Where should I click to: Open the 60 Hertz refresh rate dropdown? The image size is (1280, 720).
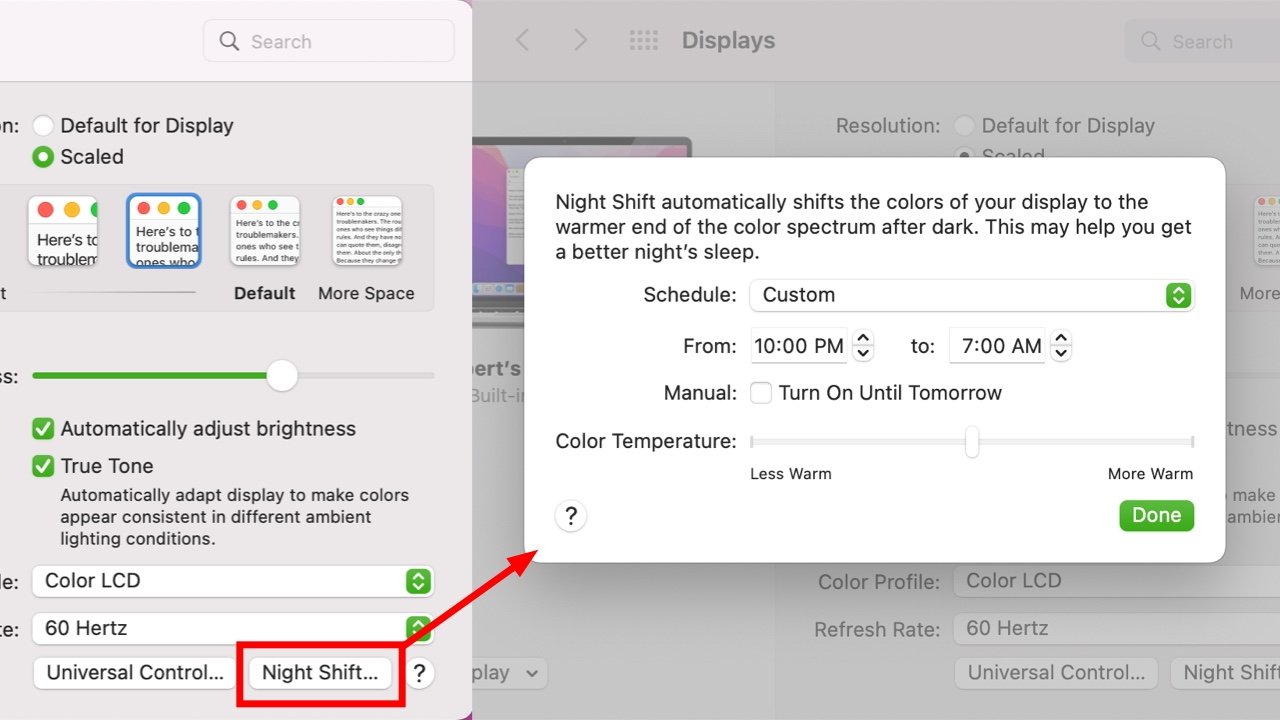pos(233,629)
